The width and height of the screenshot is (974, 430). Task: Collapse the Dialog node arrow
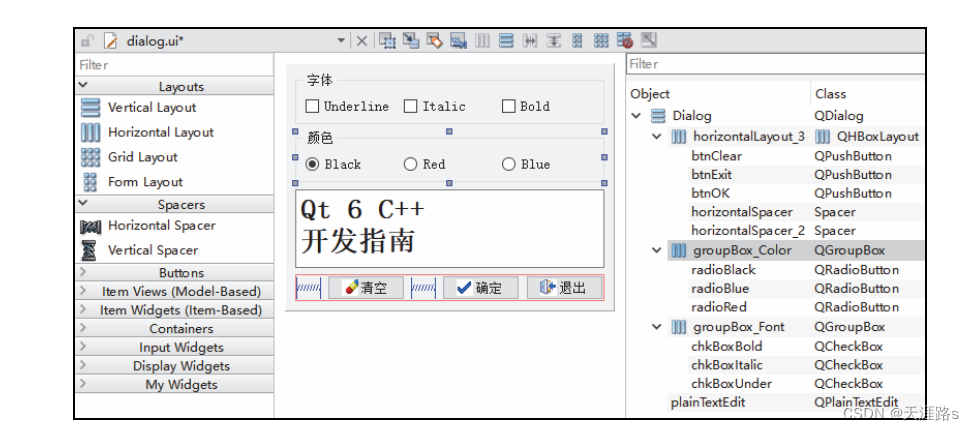(x=636, y=116)
